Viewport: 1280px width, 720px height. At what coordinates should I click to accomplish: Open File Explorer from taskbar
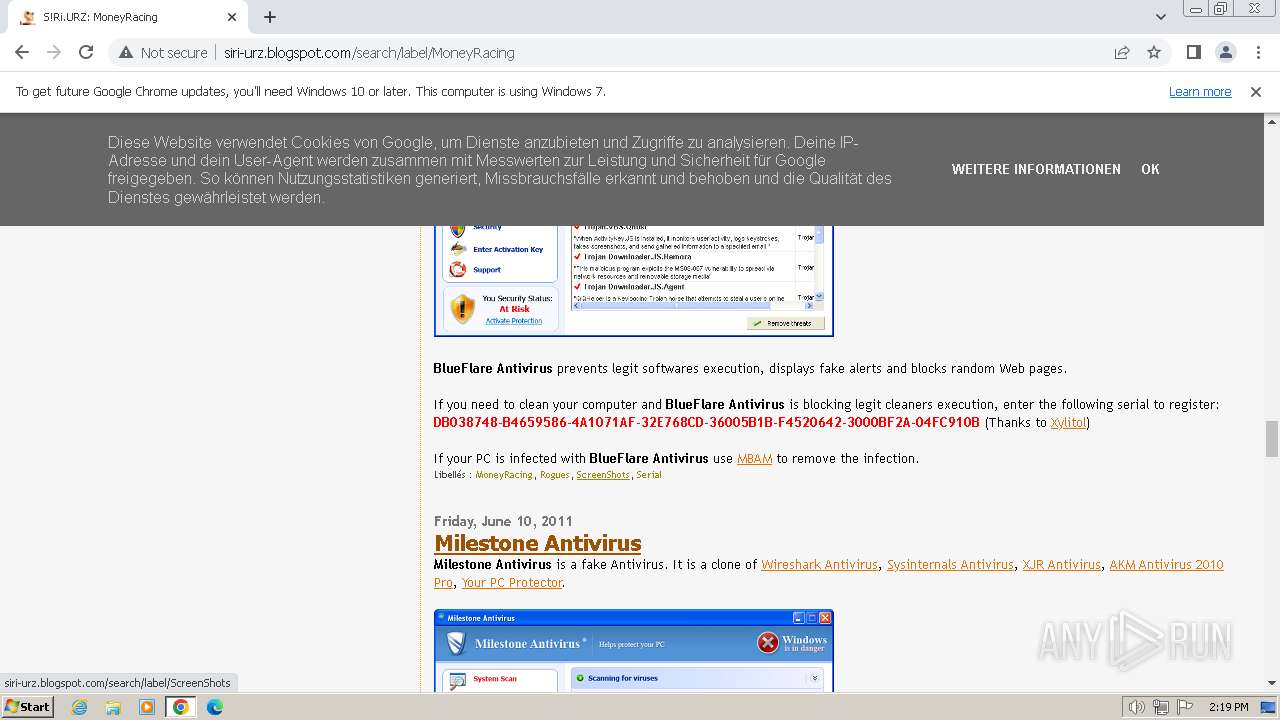coord(113,707)
